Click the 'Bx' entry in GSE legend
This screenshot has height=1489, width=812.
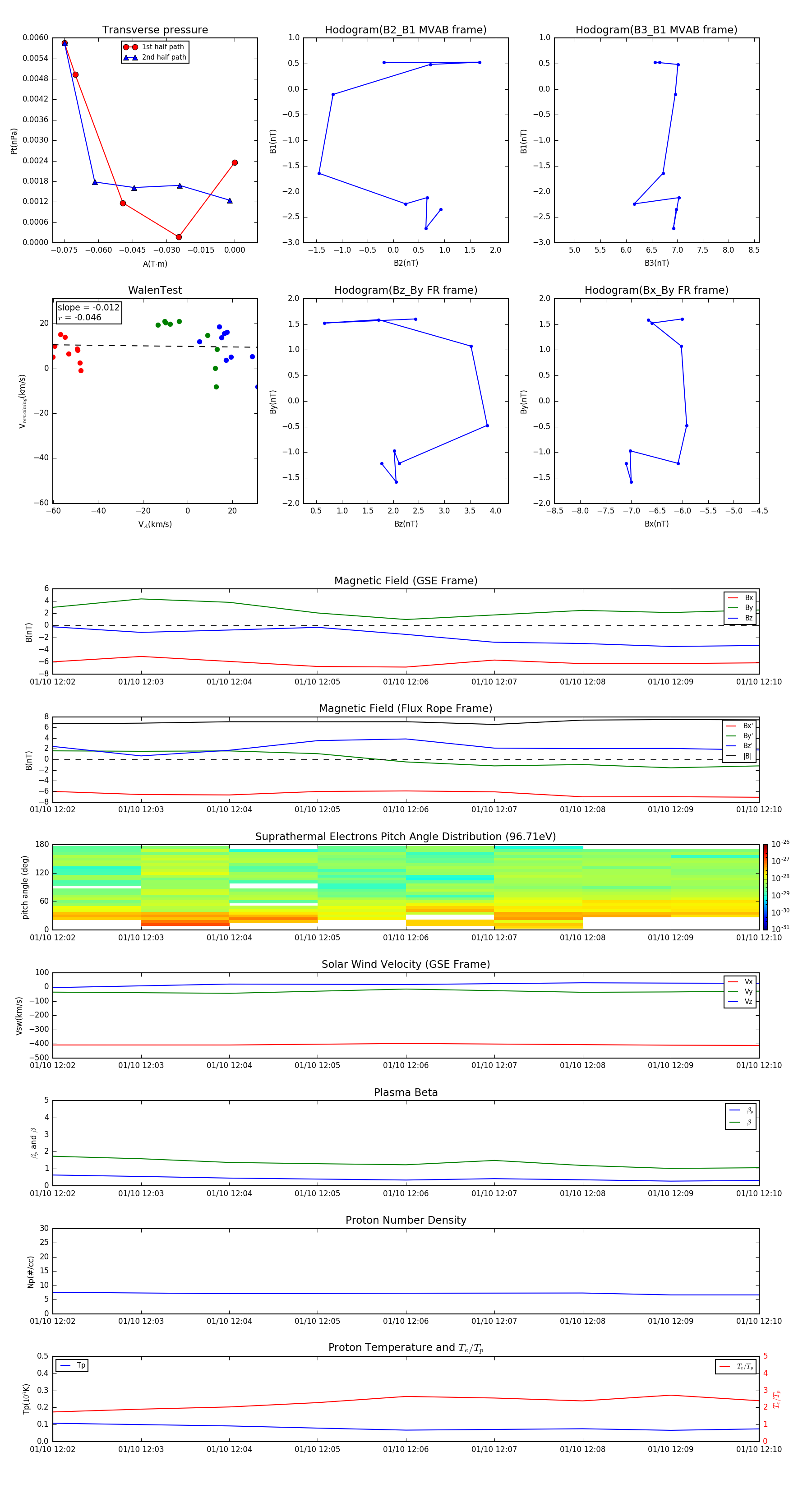pos(740,598)
